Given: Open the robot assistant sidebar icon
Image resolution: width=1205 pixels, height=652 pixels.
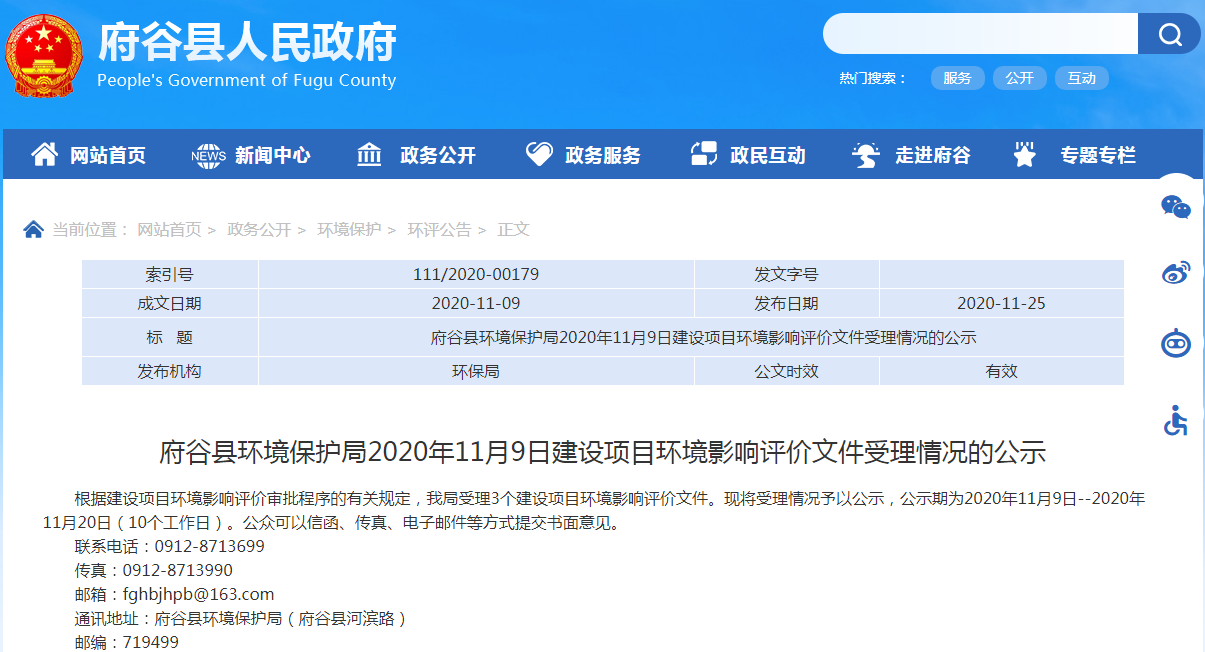Looking at the screenshot, I should 1175,344.
